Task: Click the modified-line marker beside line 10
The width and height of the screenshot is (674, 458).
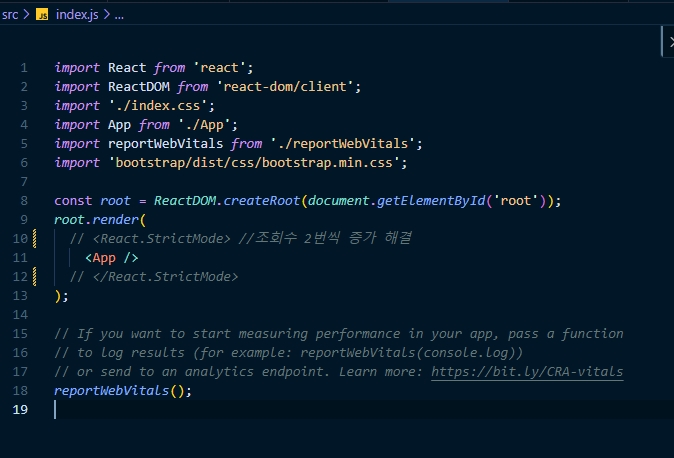Action: click(x=35, y=239)
